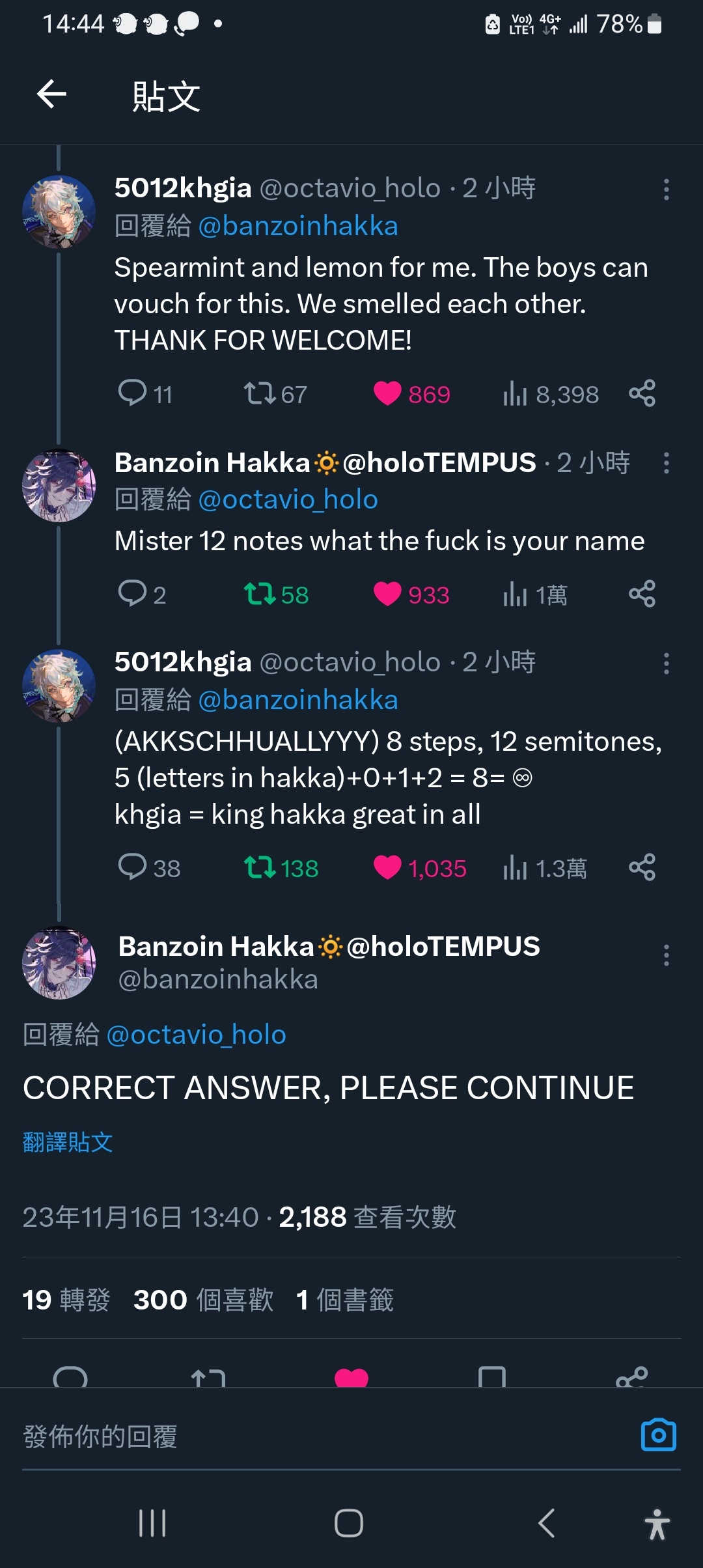
Task: Share the khgia explanation tweet
Action: coord(642,867)
